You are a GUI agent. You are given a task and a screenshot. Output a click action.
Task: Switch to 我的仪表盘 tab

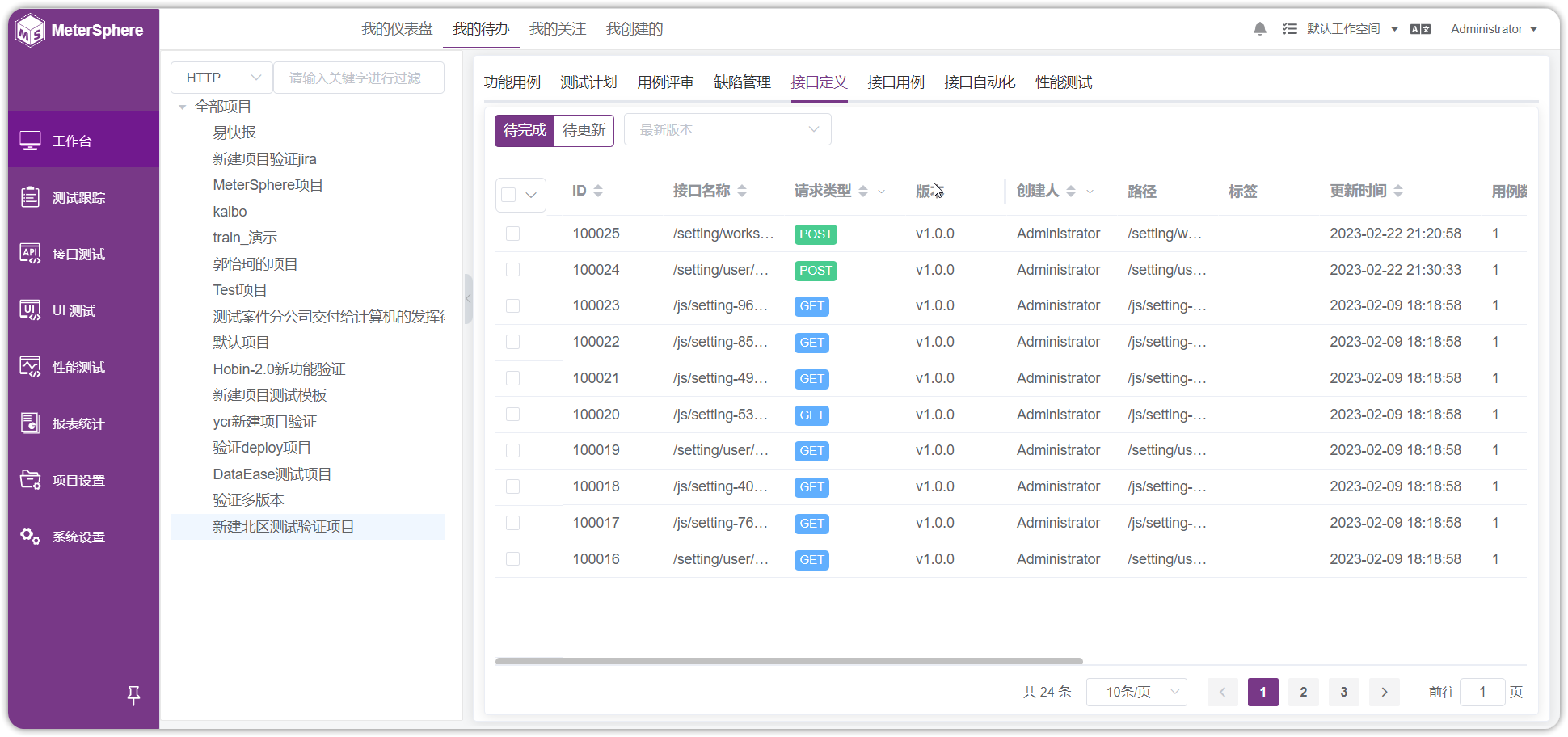coord(397,29)
